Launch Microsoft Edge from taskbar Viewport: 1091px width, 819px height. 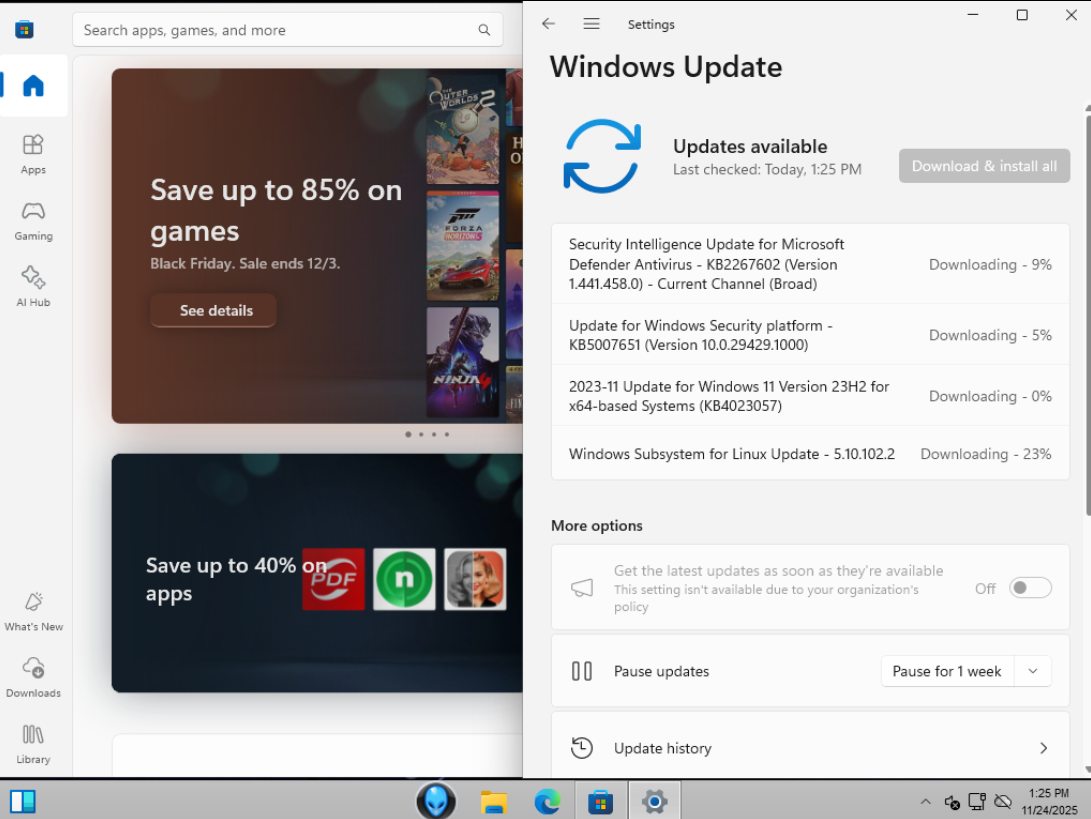coord(547,802)
